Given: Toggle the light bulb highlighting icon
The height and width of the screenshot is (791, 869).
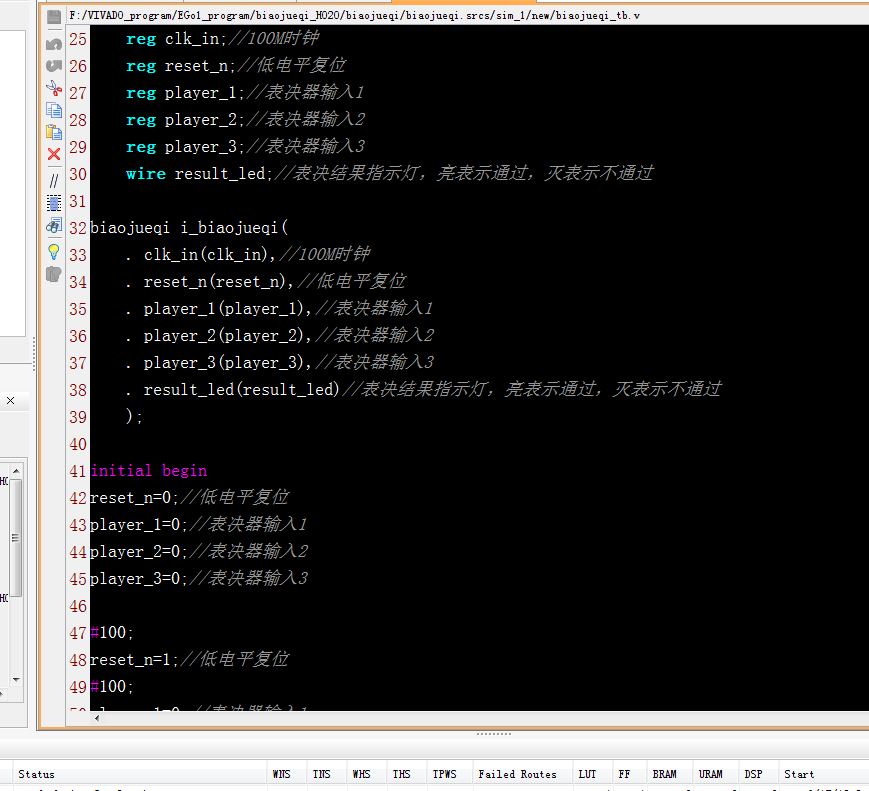Looking at the screenshot, I should (53, 251).
